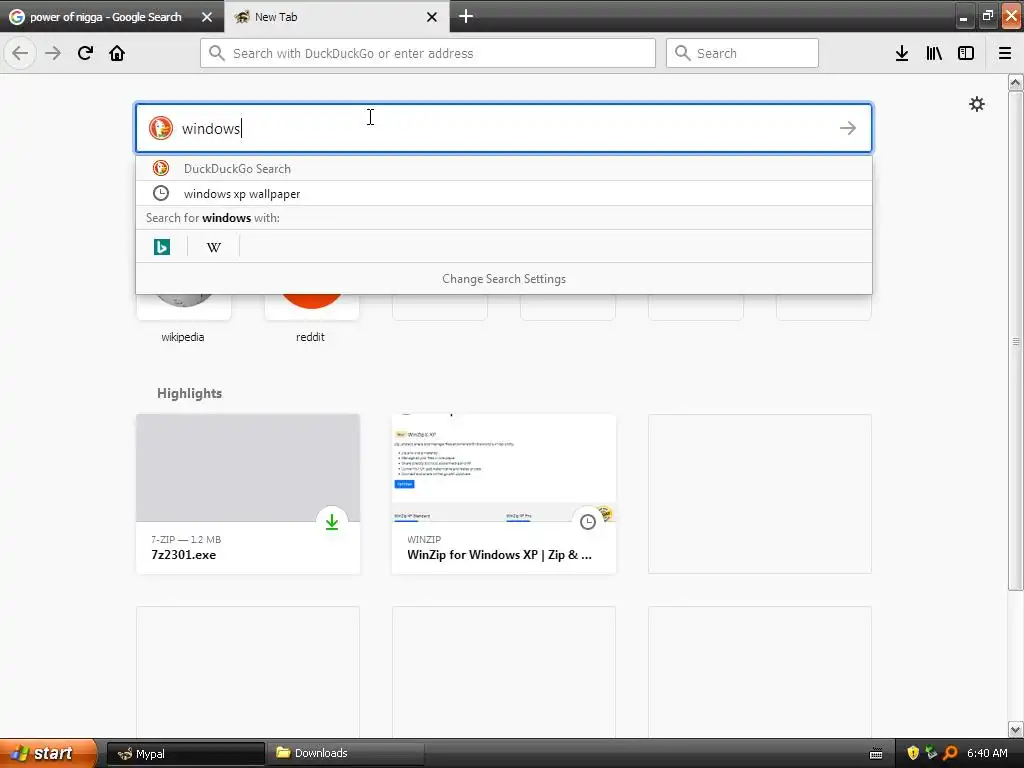This screenshot has height=768, width=1024.
Task: Click the scrollbar up arrow
Action: tap(1016, 82)
